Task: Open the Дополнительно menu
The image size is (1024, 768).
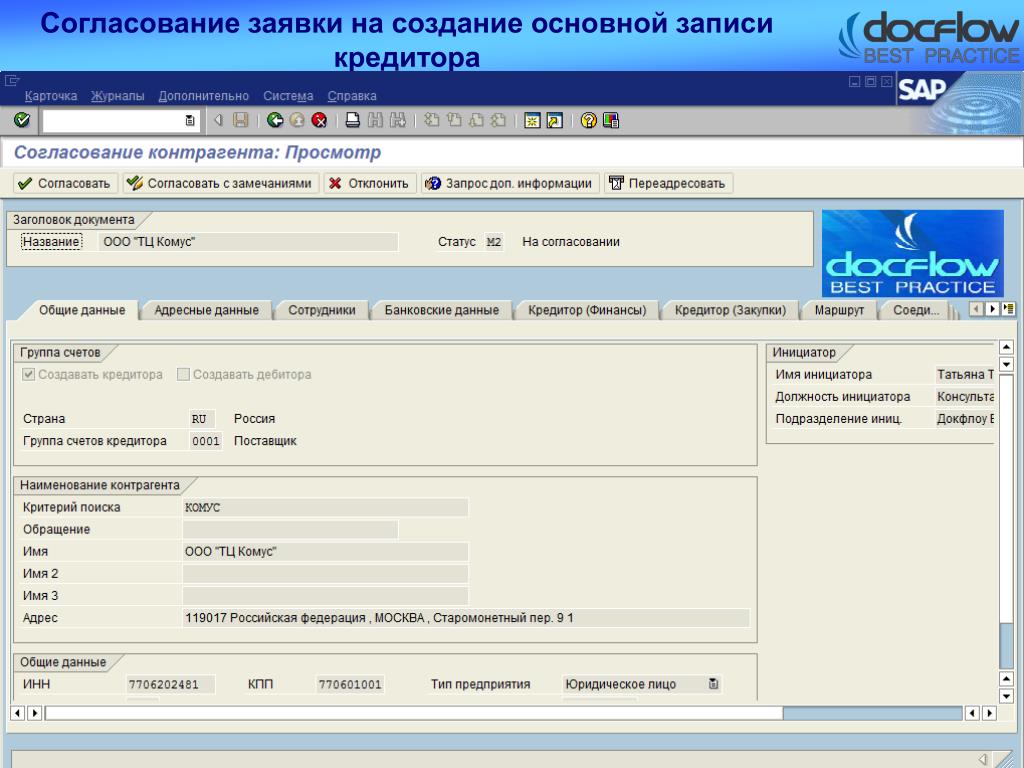Action: pyautogui.click(x=204, y=96)
